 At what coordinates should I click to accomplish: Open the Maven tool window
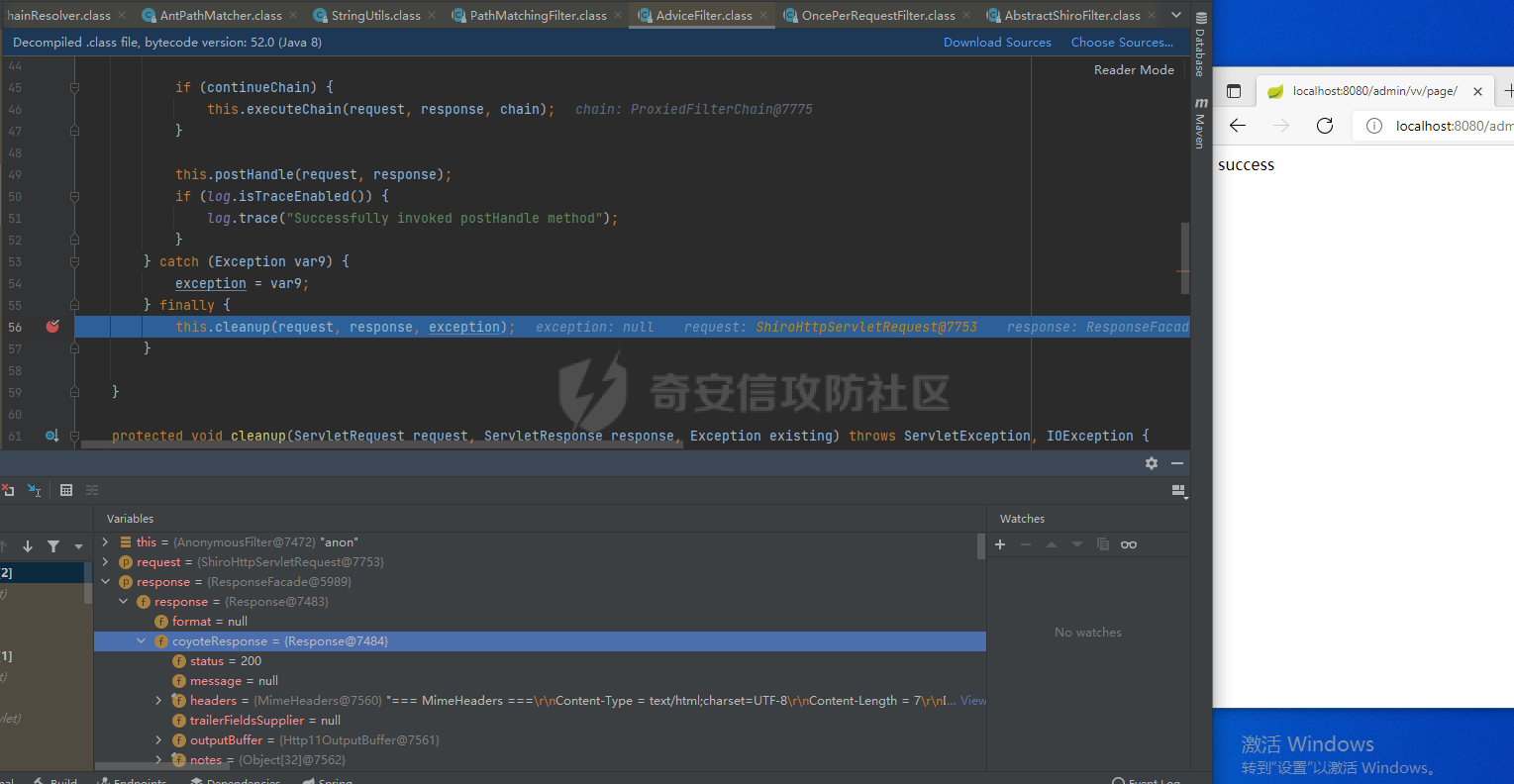tap(1200, 125)
